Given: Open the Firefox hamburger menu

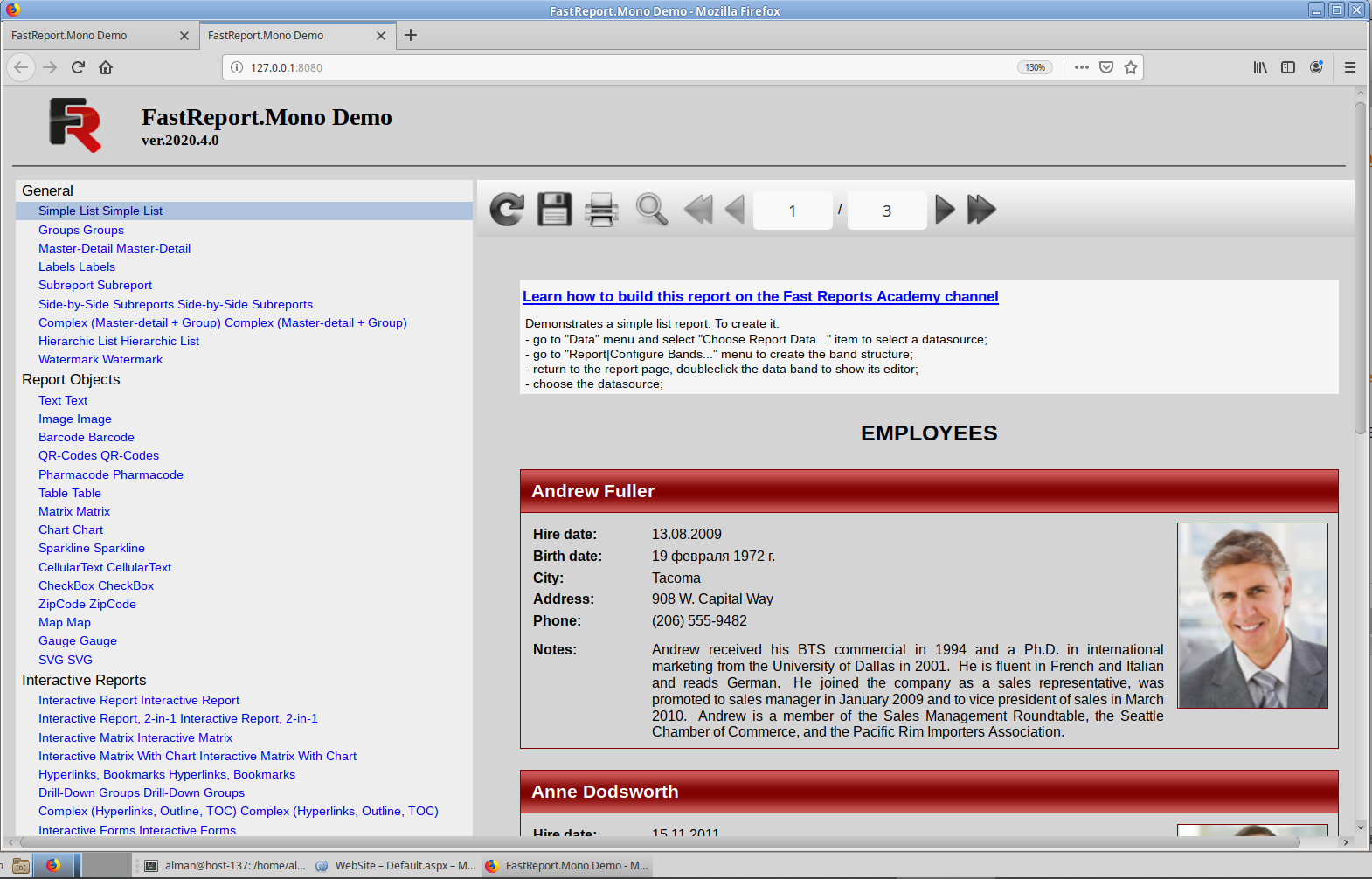Looking at the screenshot, I should pos(1350,67).
